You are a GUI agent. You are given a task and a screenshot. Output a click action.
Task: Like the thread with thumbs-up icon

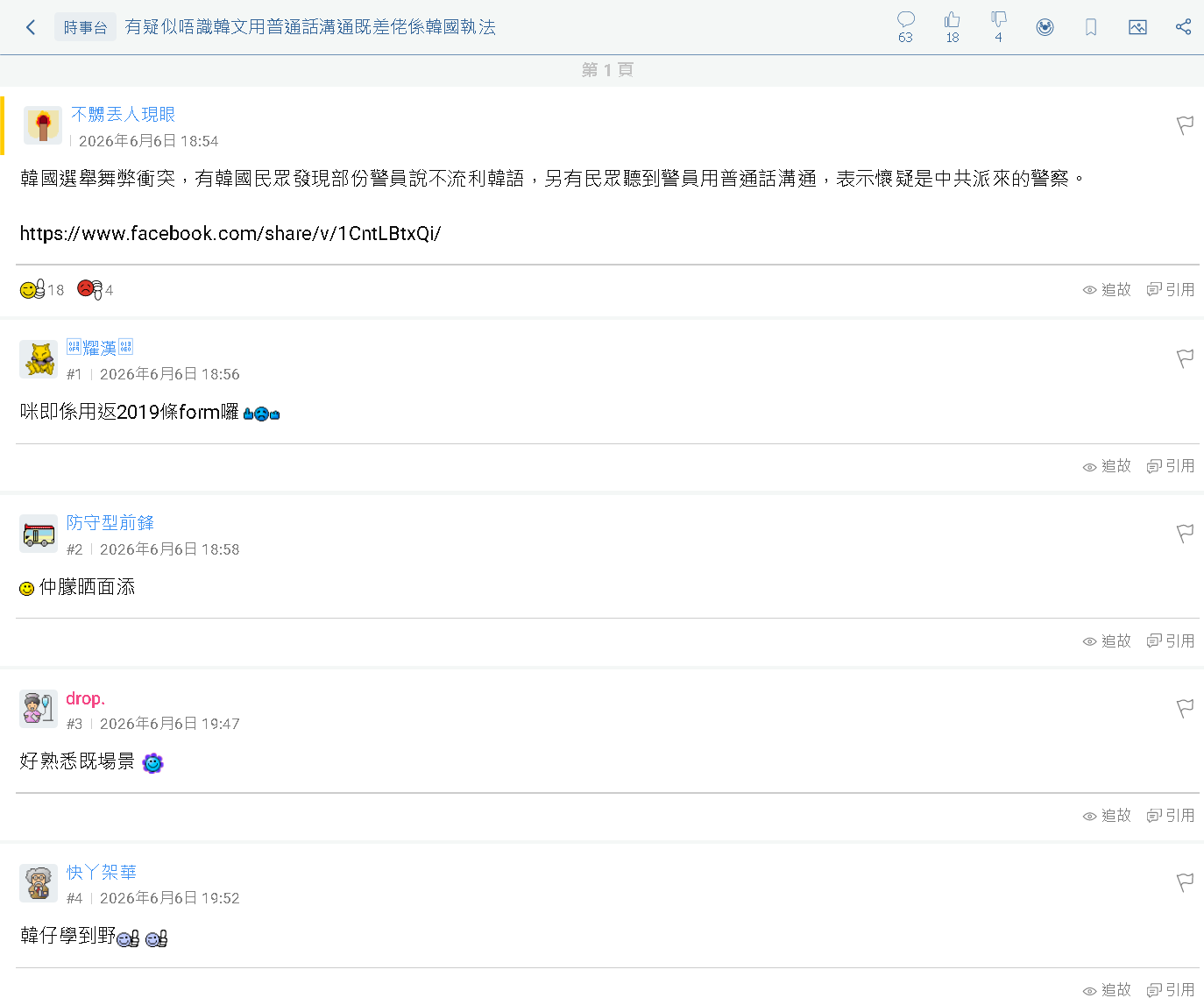coord(953,27)
